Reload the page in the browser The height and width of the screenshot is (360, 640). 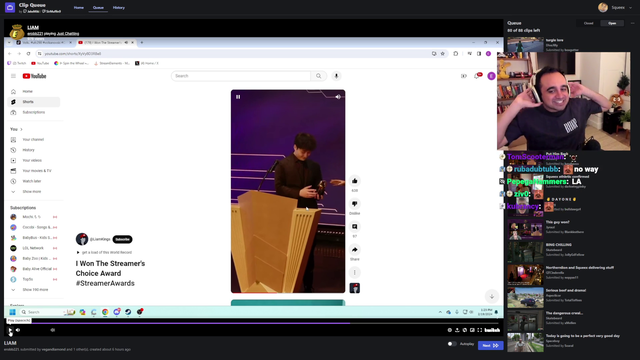click(x=28, y=53)
